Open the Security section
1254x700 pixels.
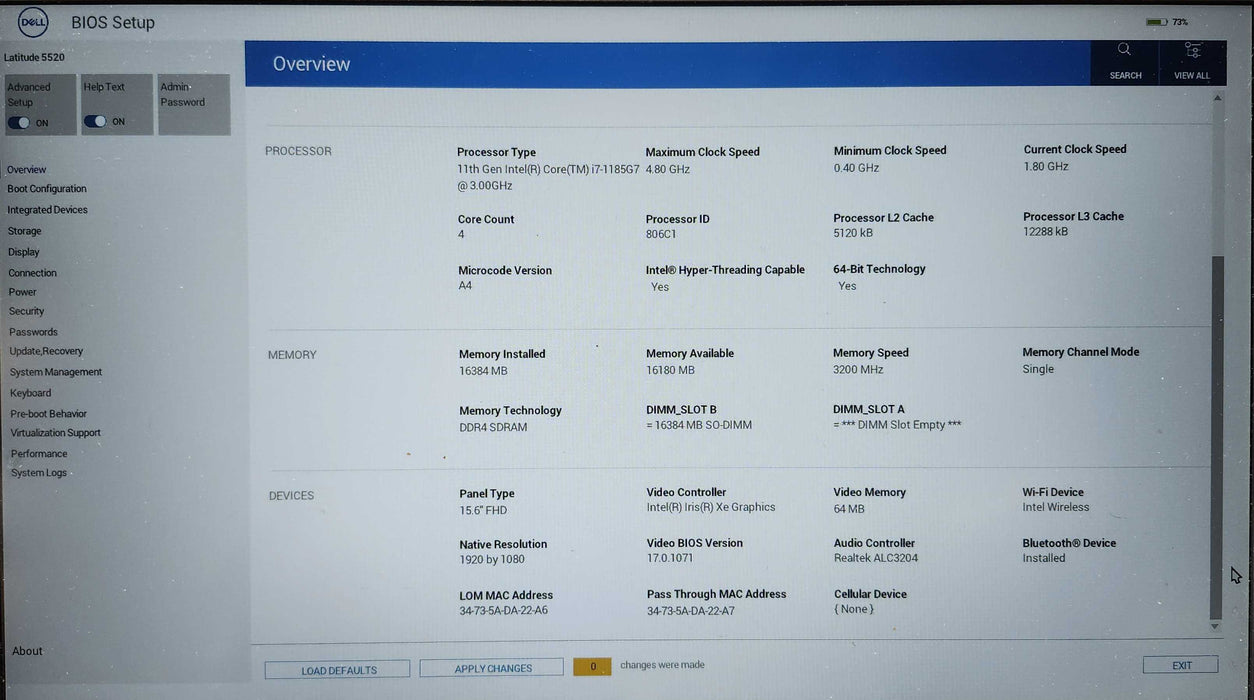tap(27, 311)
